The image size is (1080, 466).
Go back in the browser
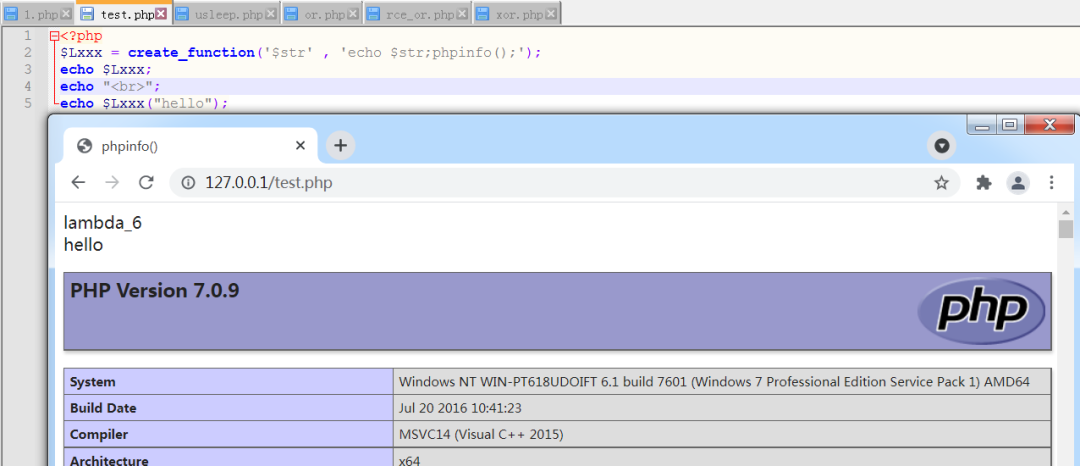(x=78, y=182)
